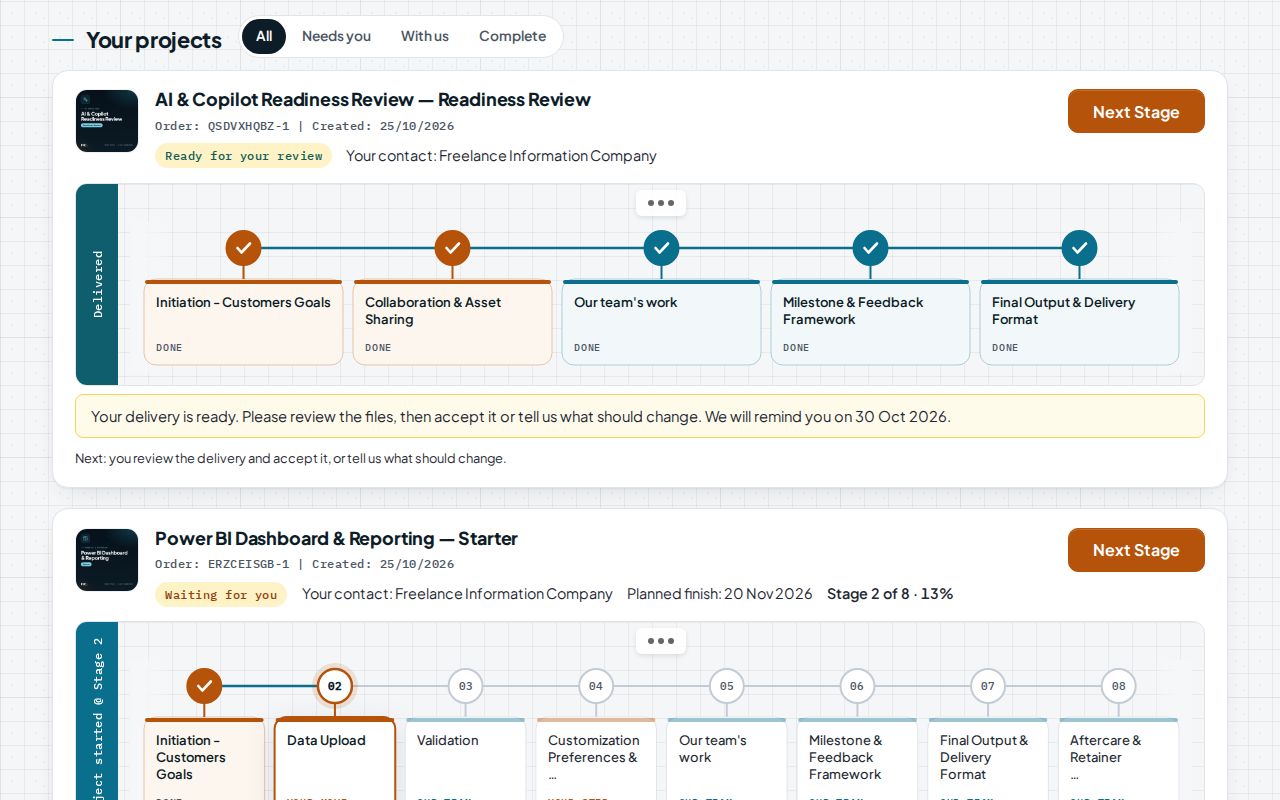
Task: Click completed checkmark in Power BI stage timeline
Action: [x=204, y=686]
